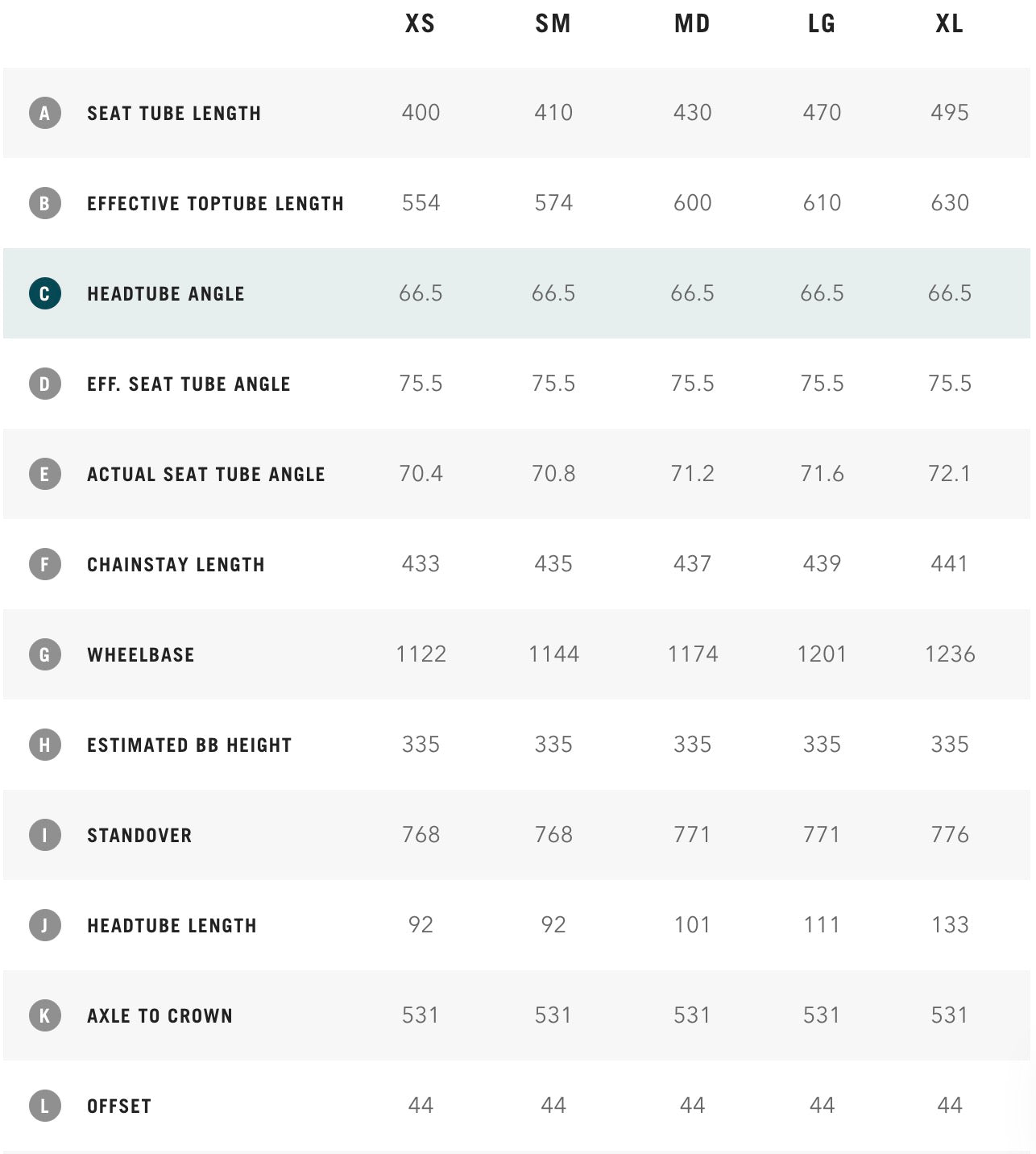This screenshot has height=1154, width=1036.
Task: Click the circled A seat tube icon
Action: point(45,113)
